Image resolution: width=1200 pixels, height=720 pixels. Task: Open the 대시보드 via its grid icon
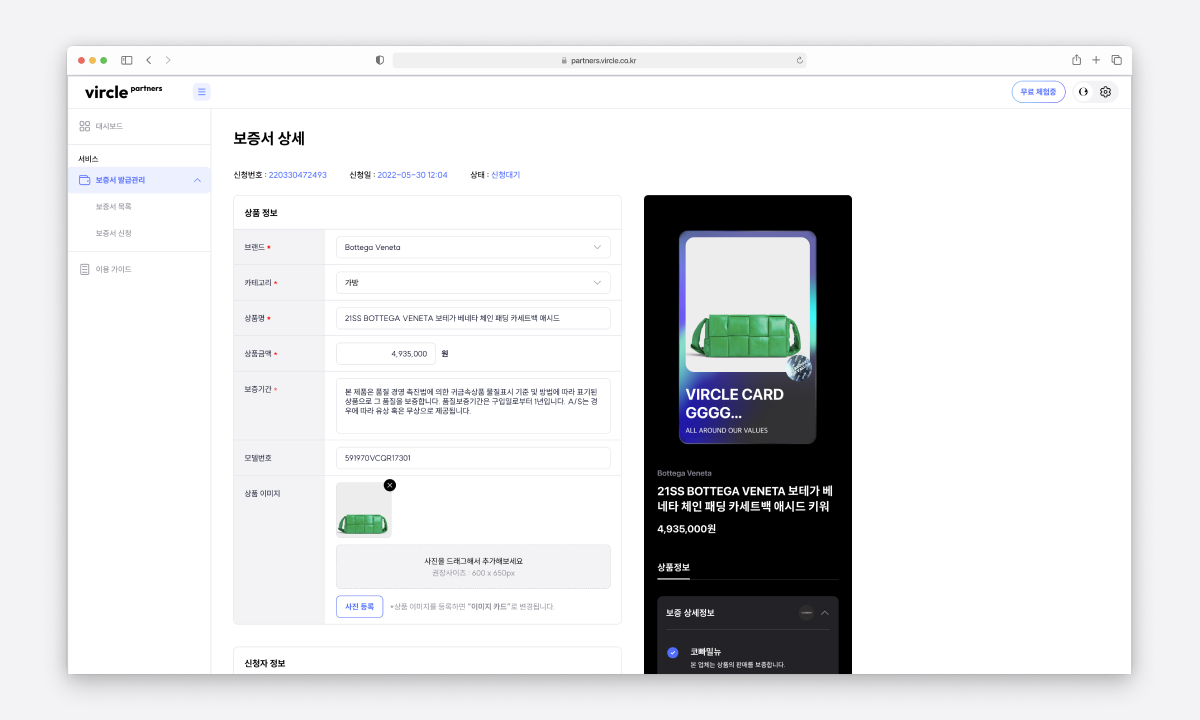tap(88, 125)
